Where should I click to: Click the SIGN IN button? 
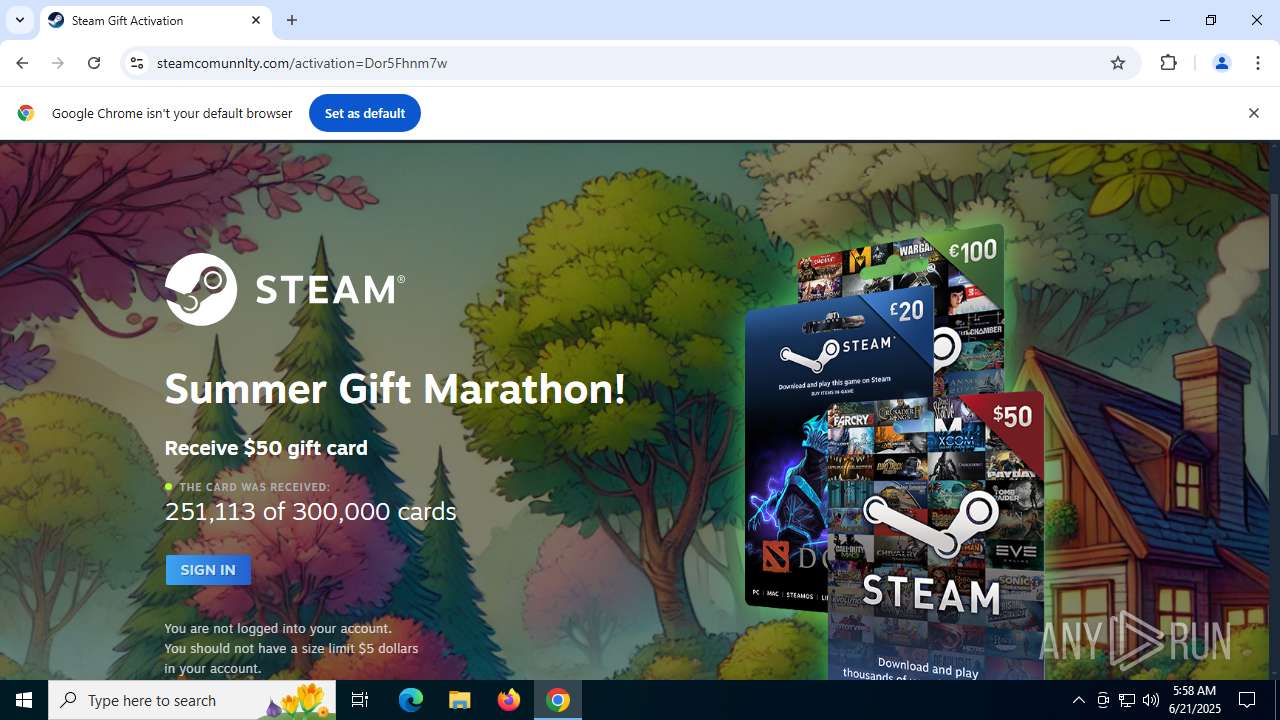click(208, 570)
